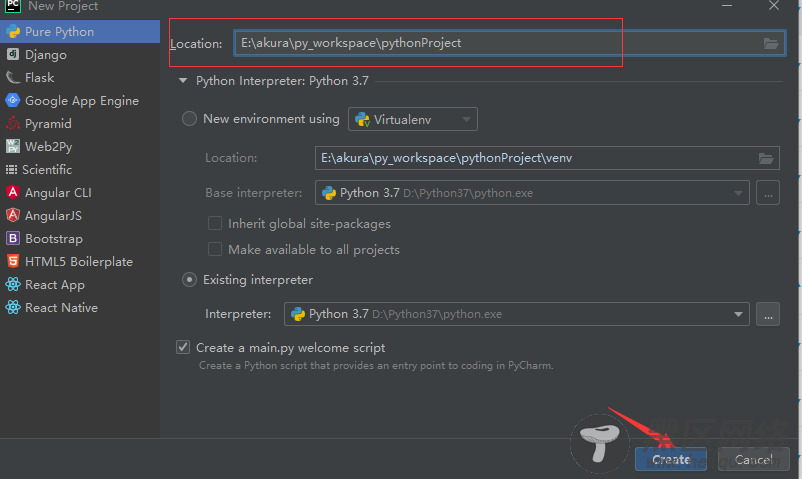The height and width of the screenshot is (479, 802).
Task: Choose Angular CLI project type
Action: click(80, 192)
